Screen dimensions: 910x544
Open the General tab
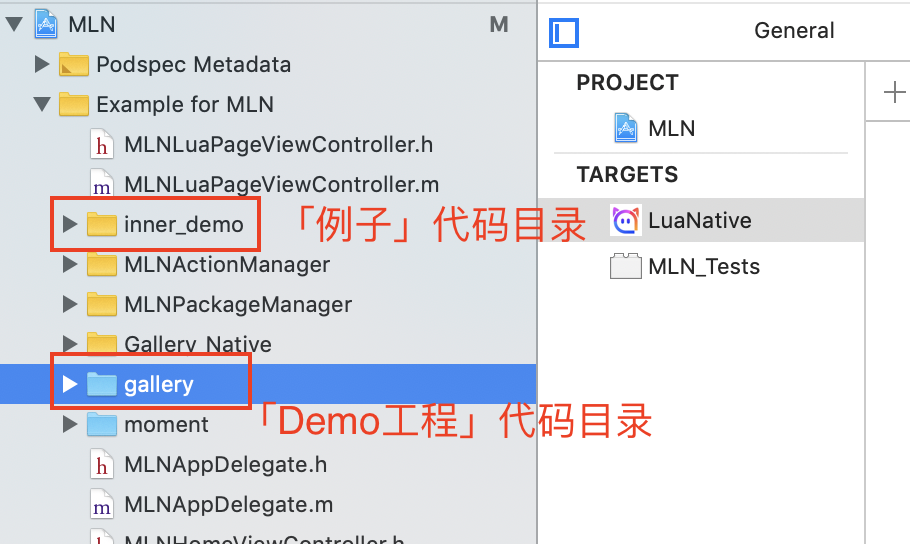pos(794,31)
